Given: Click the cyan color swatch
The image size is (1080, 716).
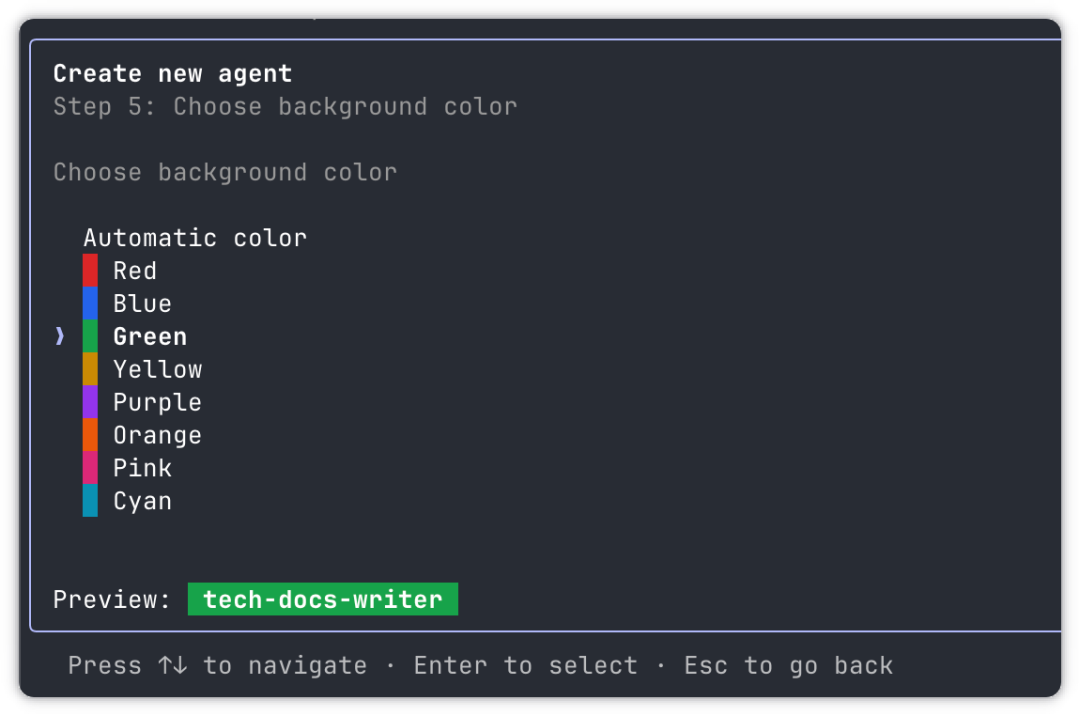Looking at the screenshot, I should [x=90, y=501].
